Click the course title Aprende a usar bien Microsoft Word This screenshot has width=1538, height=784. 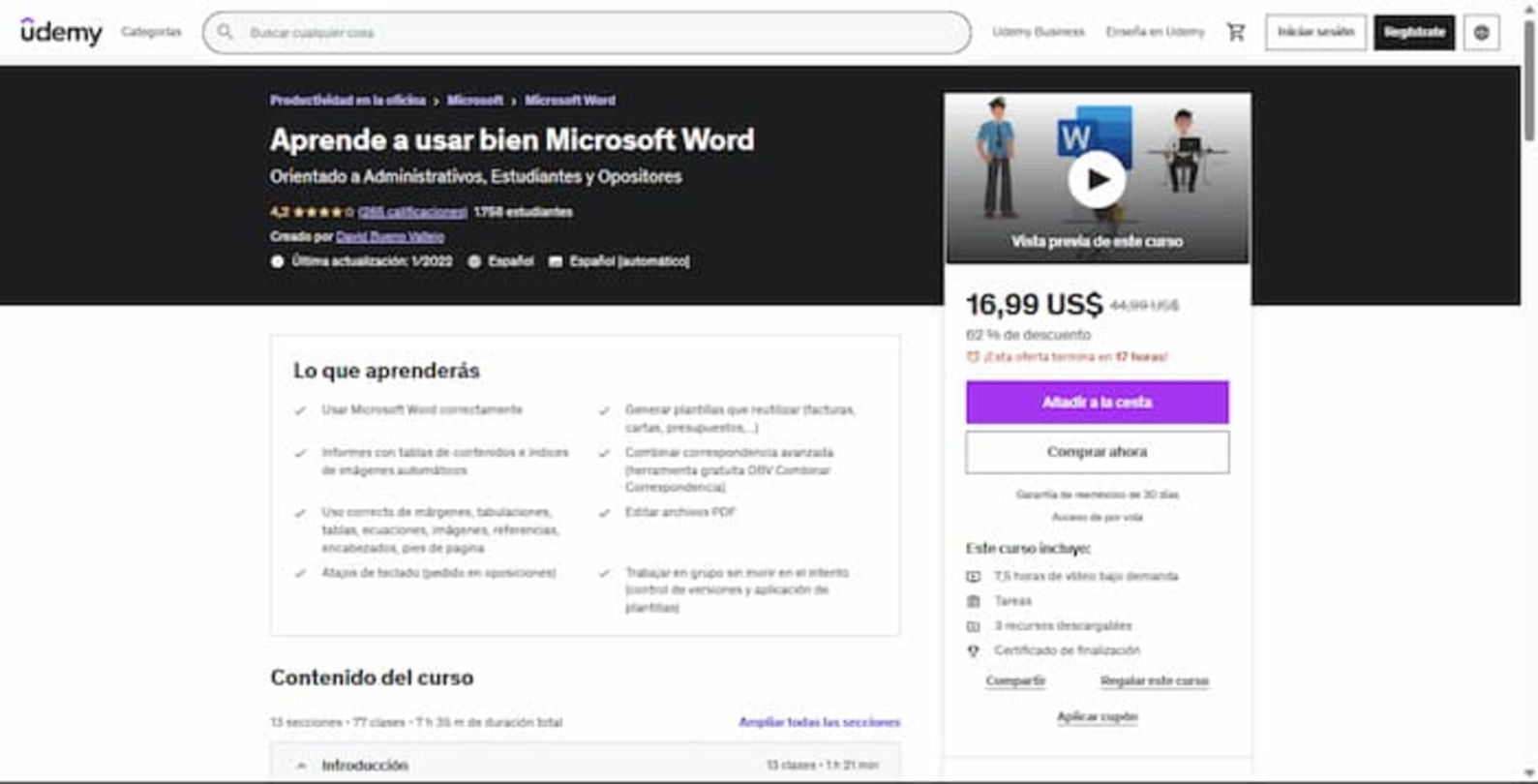512,139
